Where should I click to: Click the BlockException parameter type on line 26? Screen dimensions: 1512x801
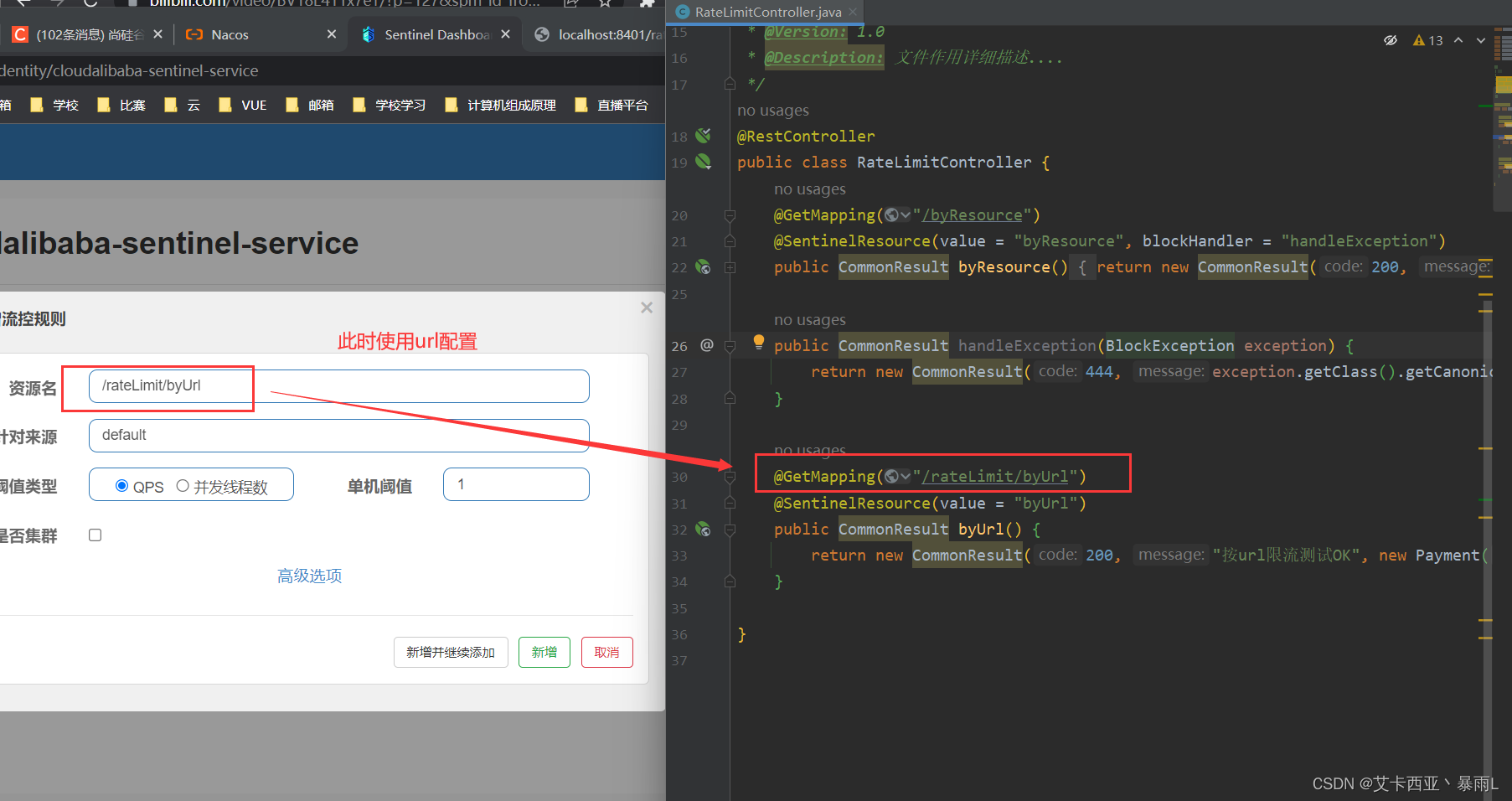point(1169,346)
